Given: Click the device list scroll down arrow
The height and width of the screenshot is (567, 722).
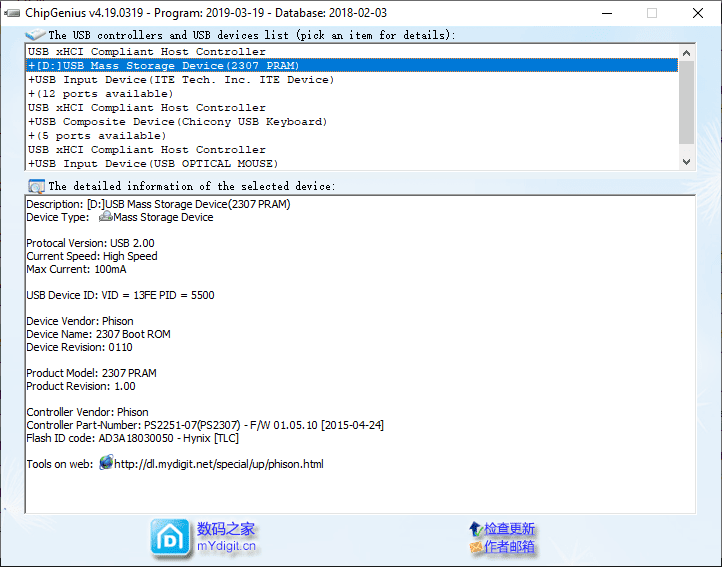Looking at the screenshot, I should coord(687,162).
